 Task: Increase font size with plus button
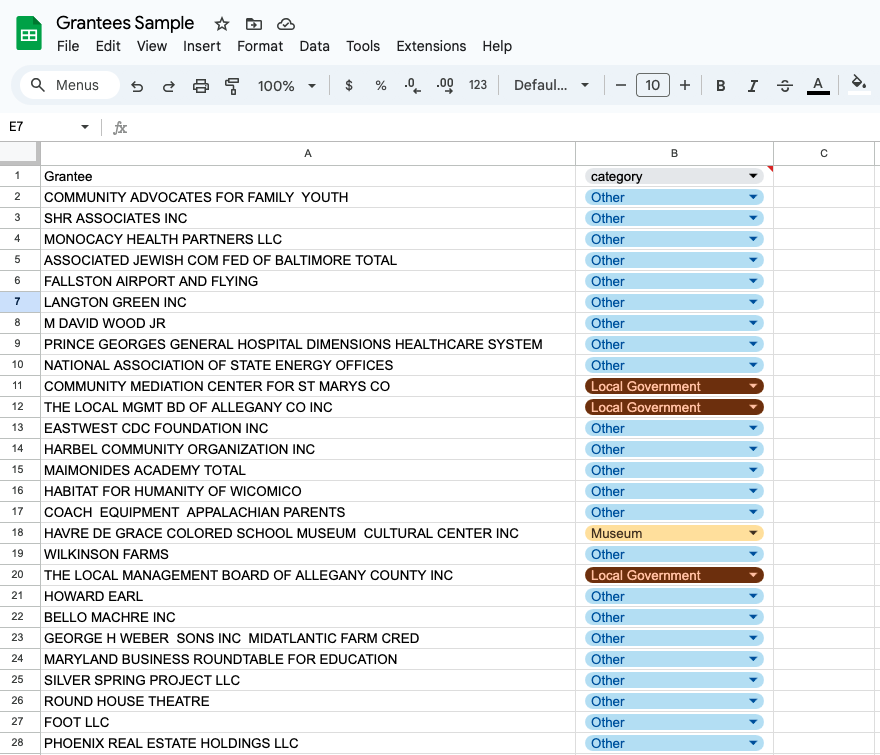click(685, 85)
